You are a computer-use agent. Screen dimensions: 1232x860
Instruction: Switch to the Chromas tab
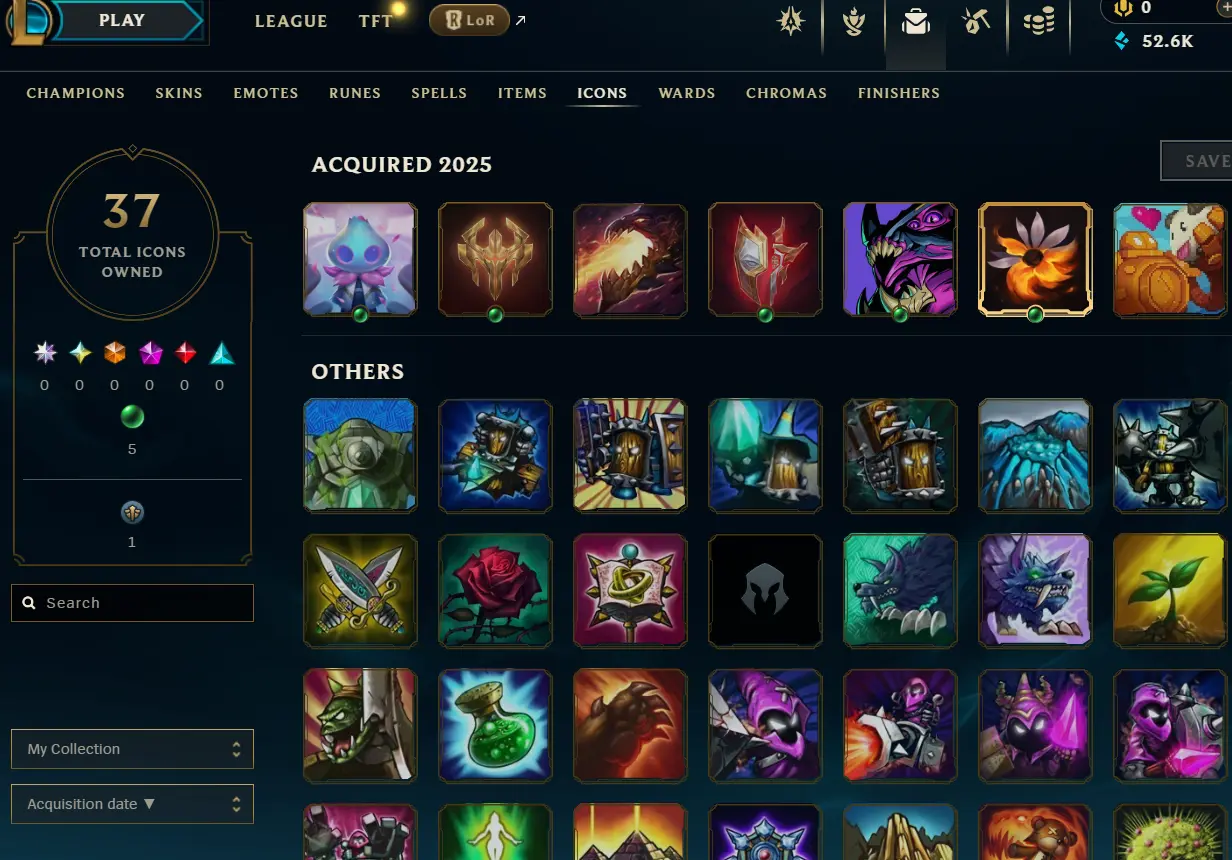(x=786, y=93)
